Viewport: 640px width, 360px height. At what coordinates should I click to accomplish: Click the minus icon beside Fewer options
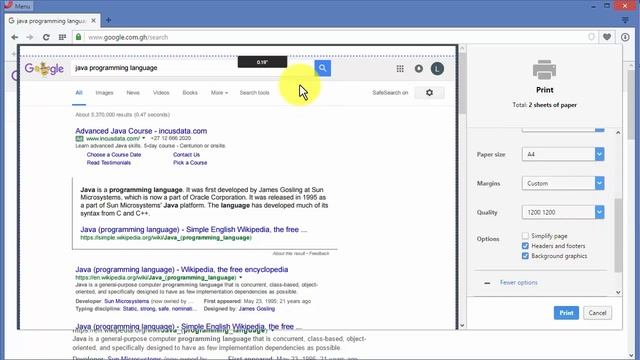(x=487, y=283)
